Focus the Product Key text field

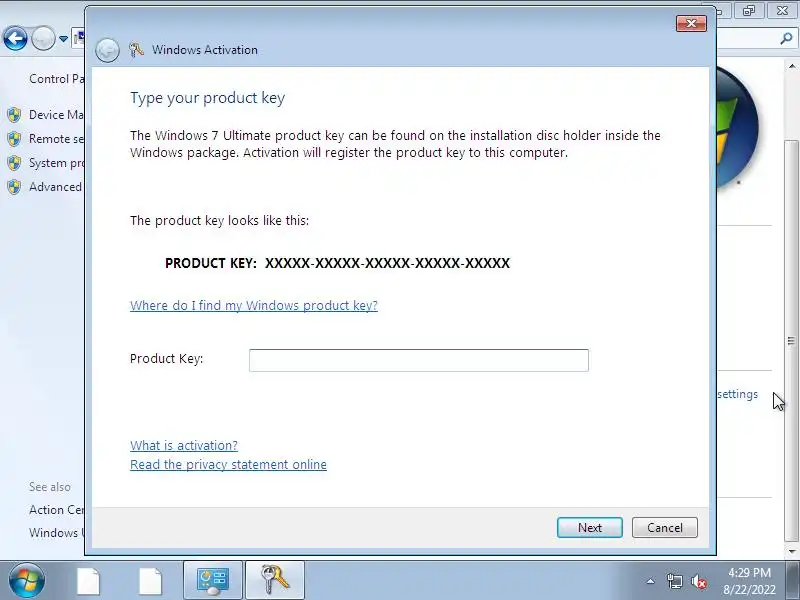click(x=418, y=360)
